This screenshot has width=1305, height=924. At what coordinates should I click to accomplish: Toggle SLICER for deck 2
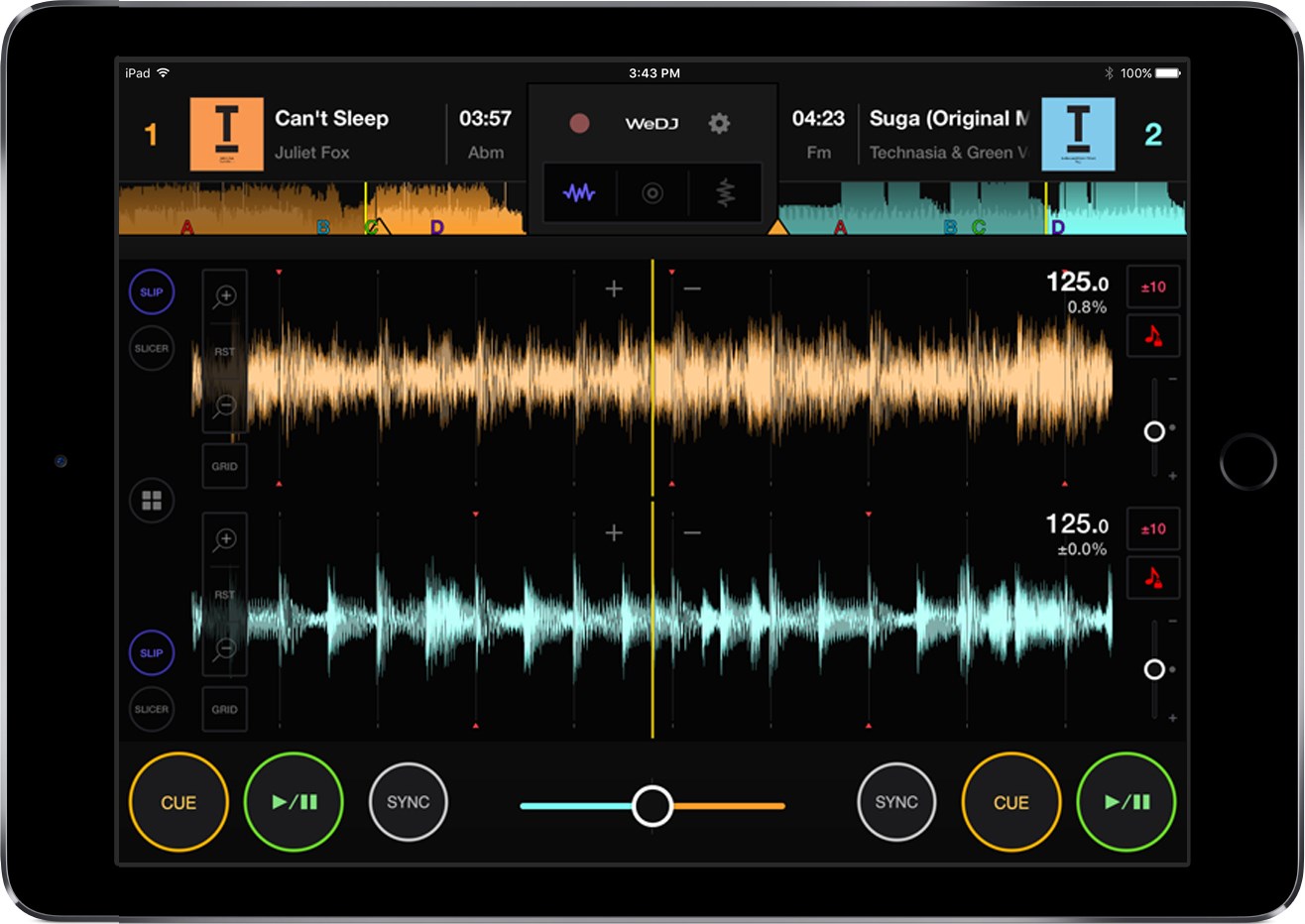pos(152,709)
